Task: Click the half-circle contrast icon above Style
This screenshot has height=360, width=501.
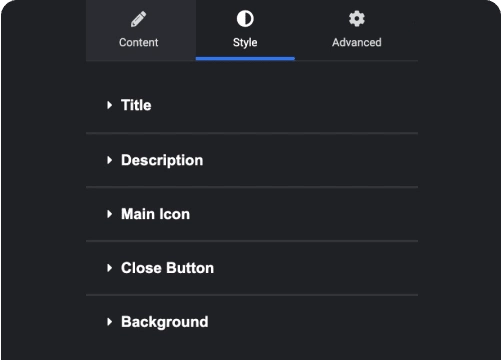Action: [x=245, y=19]
